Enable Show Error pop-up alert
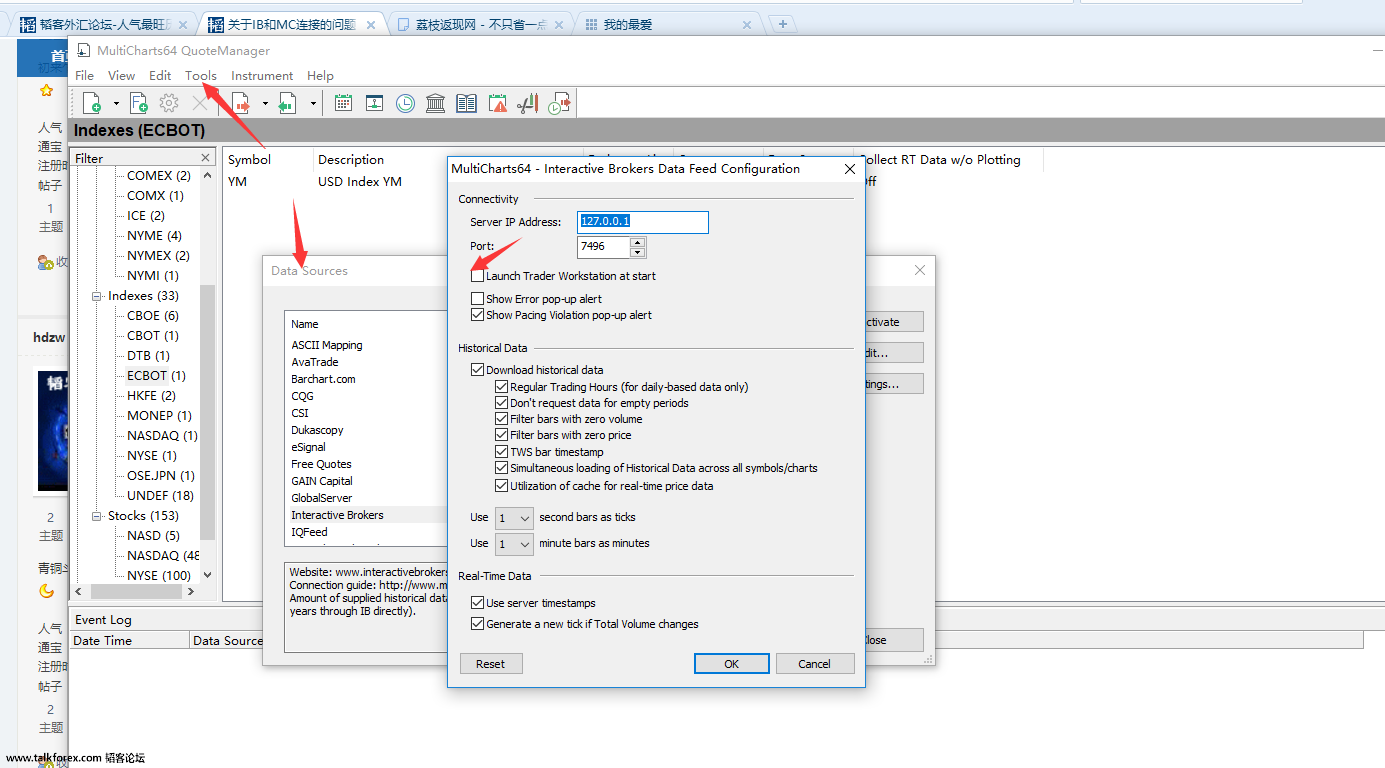 click(x=478, y=299)
